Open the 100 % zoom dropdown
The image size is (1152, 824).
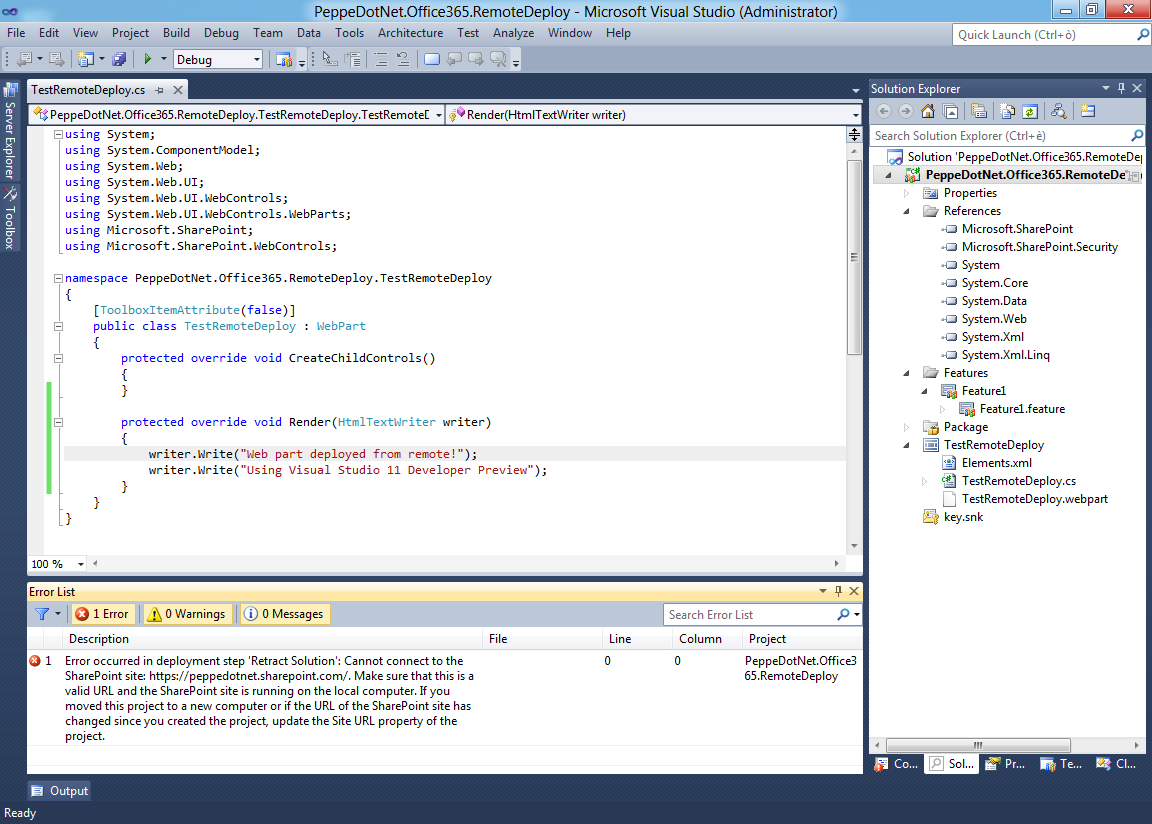[80, 564]
